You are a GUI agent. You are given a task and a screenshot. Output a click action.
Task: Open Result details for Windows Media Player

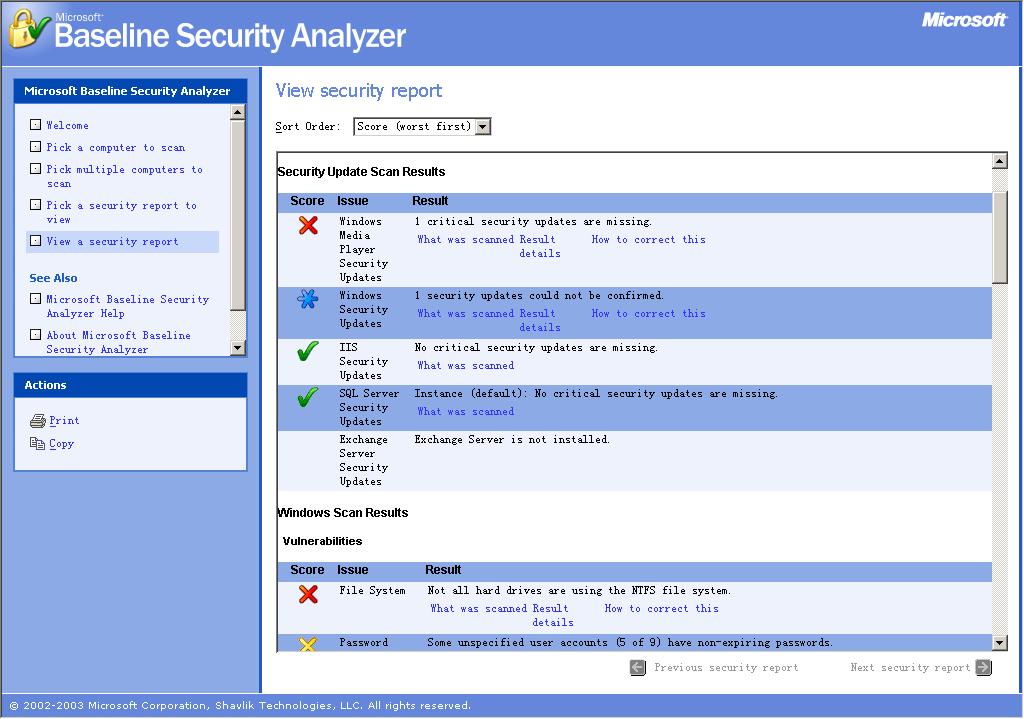[x=539, y=247]
